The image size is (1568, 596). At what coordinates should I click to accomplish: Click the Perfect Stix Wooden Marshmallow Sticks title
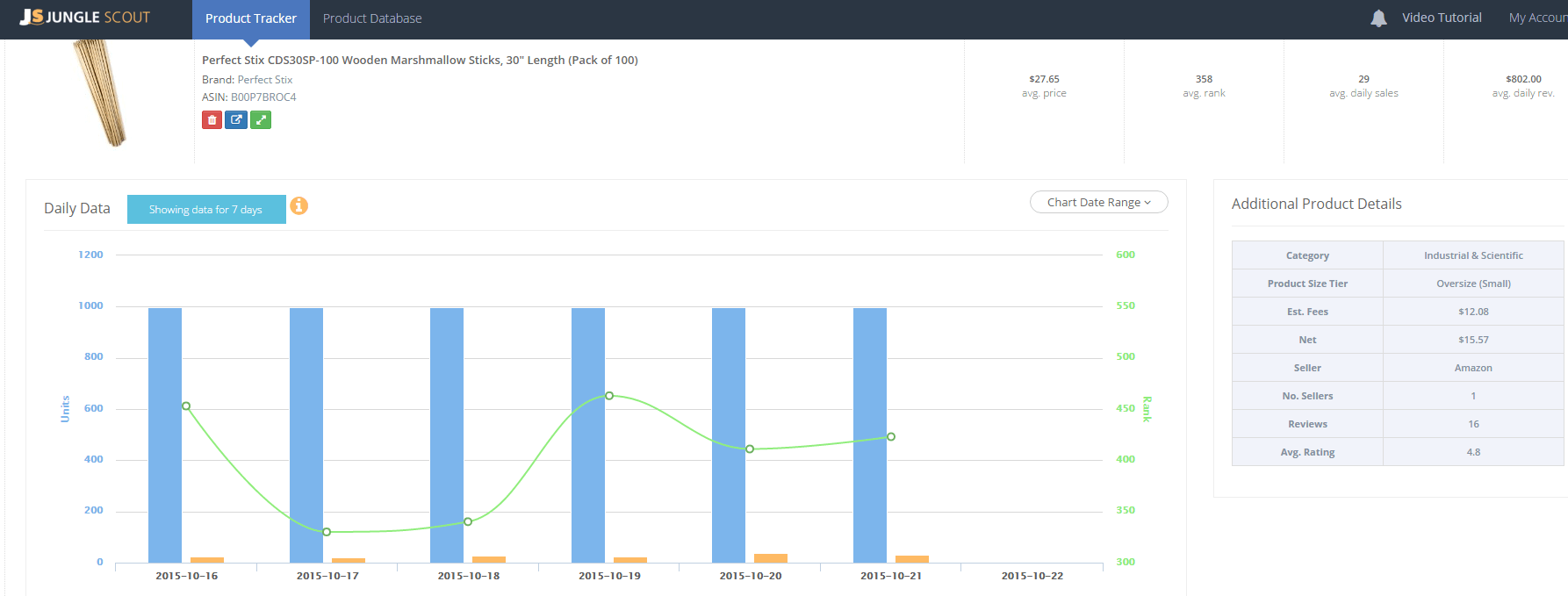coord(420,61)
